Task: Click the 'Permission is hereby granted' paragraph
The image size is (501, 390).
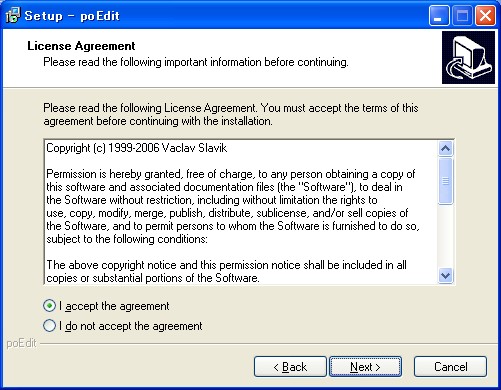Action: (x=233, y=207)
